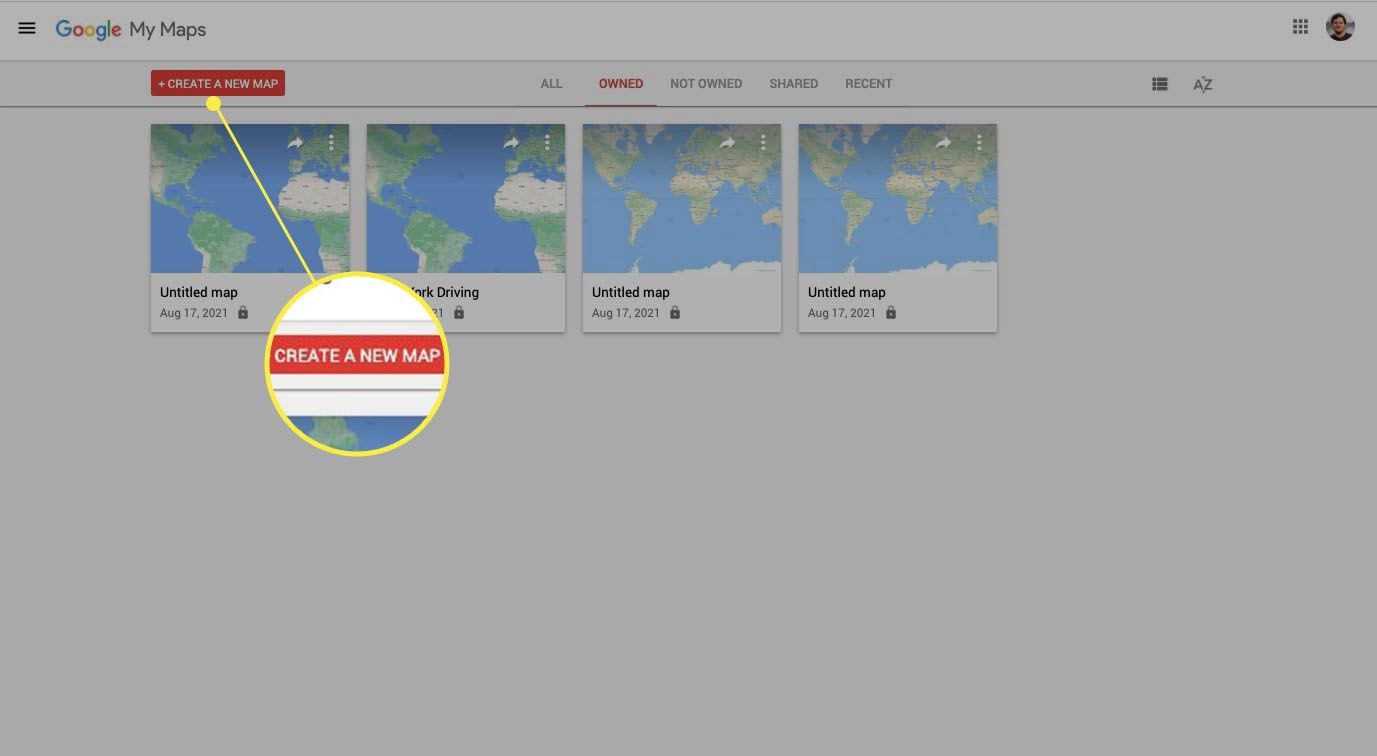The height and width of the screenshot is (756, 1377).
Task: Select the Owned tab
Action: pos(621,84)
